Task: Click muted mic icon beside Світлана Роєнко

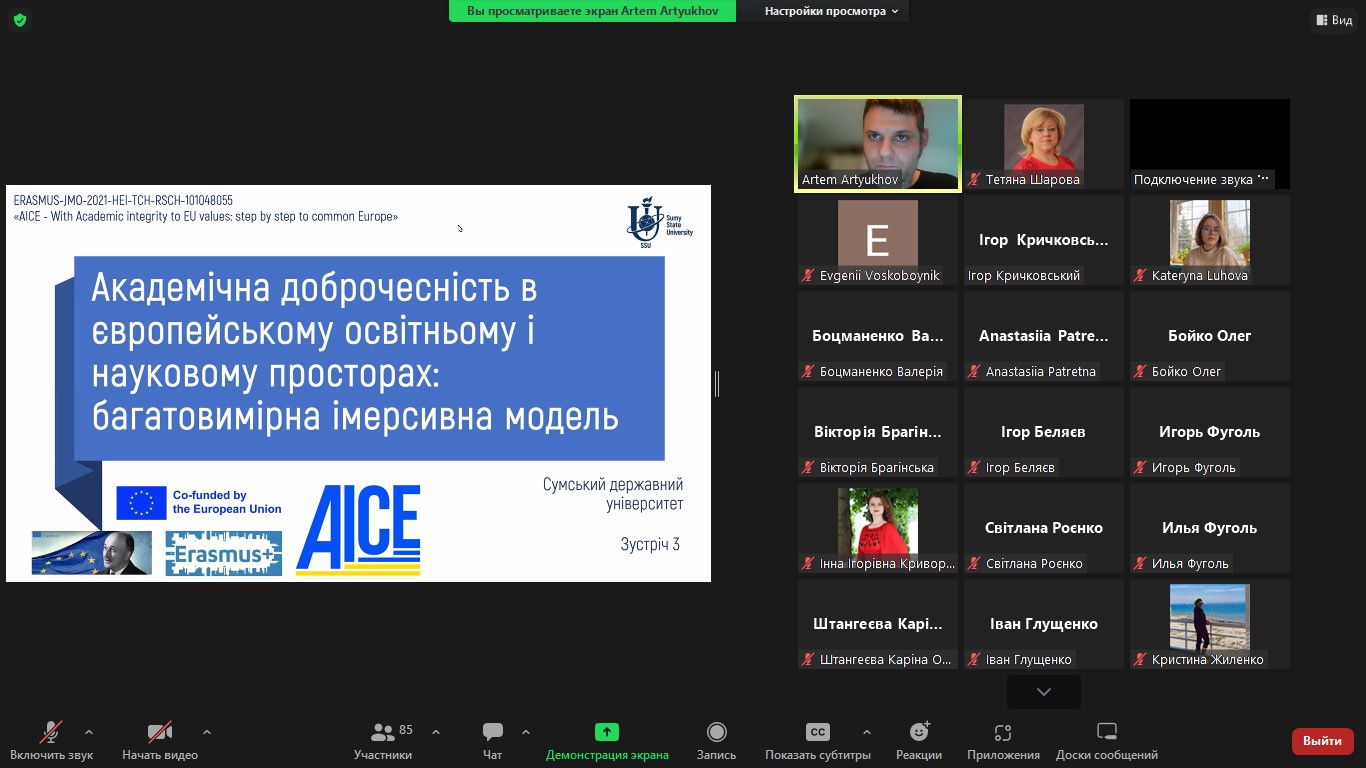Action: point(975,564)
